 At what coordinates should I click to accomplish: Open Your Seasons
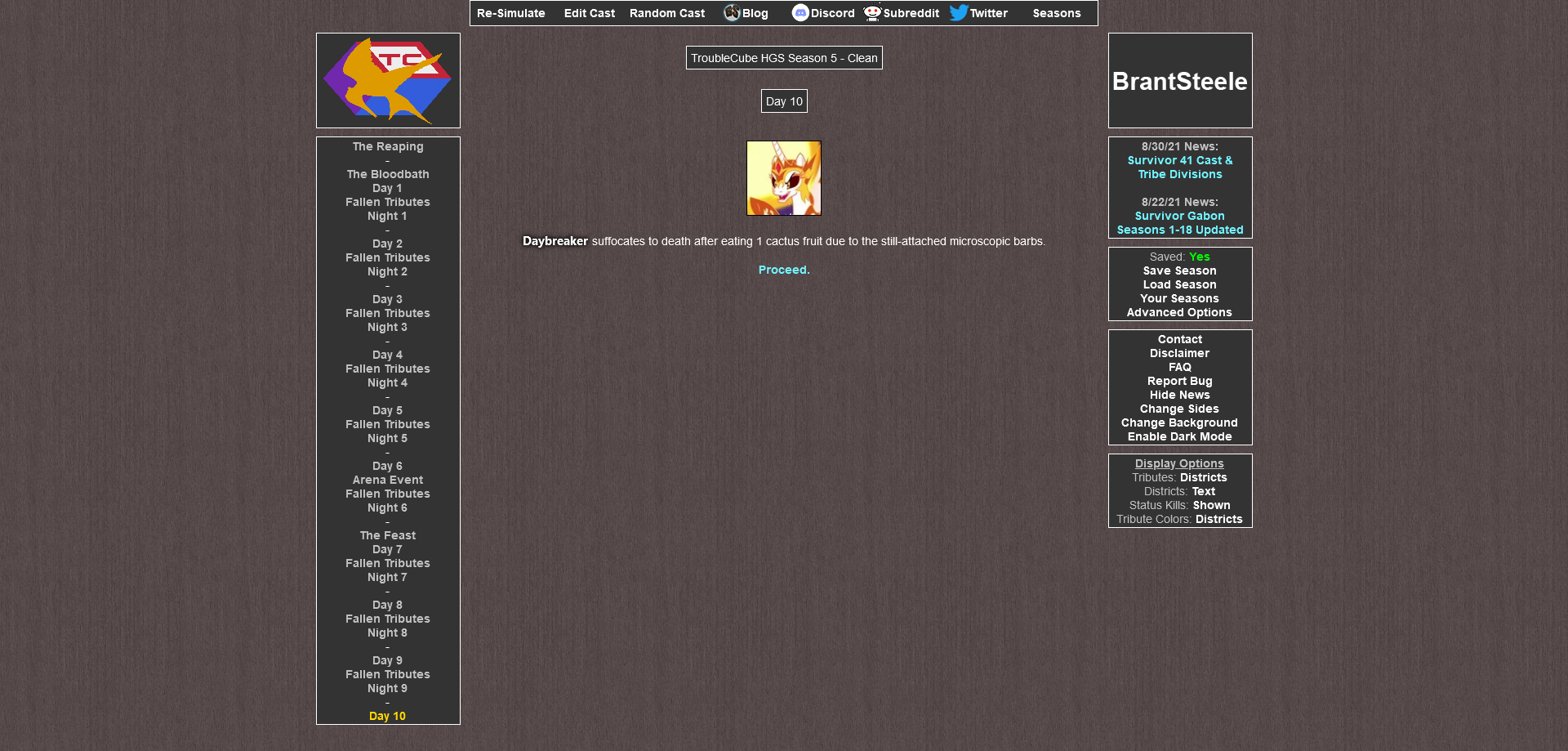[1180, 298]
